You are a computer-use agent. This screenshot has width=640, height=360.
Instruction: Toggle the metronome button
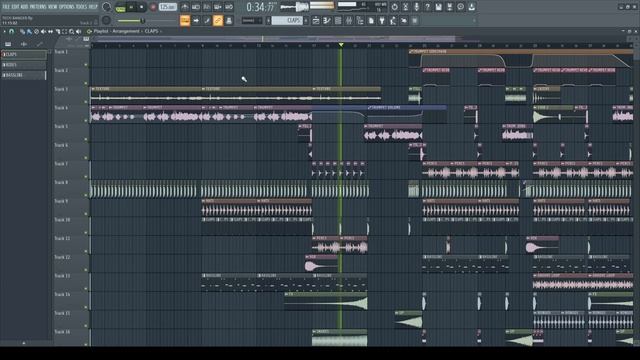pos(185,7)
